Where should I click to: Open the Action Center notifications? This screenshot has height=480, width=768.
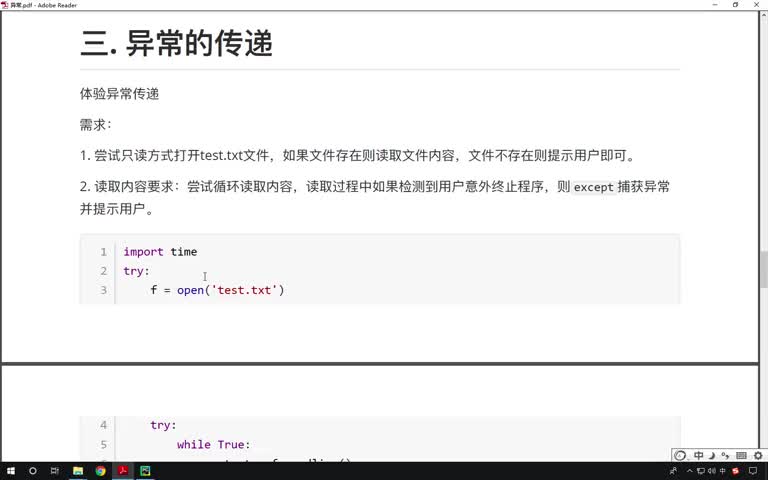(753, 471)
